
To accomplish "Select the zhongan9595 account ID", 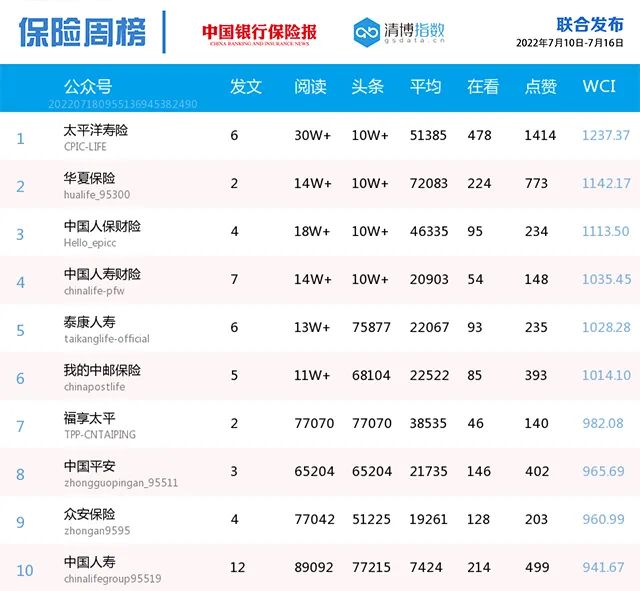I will [x=97, y=531].
